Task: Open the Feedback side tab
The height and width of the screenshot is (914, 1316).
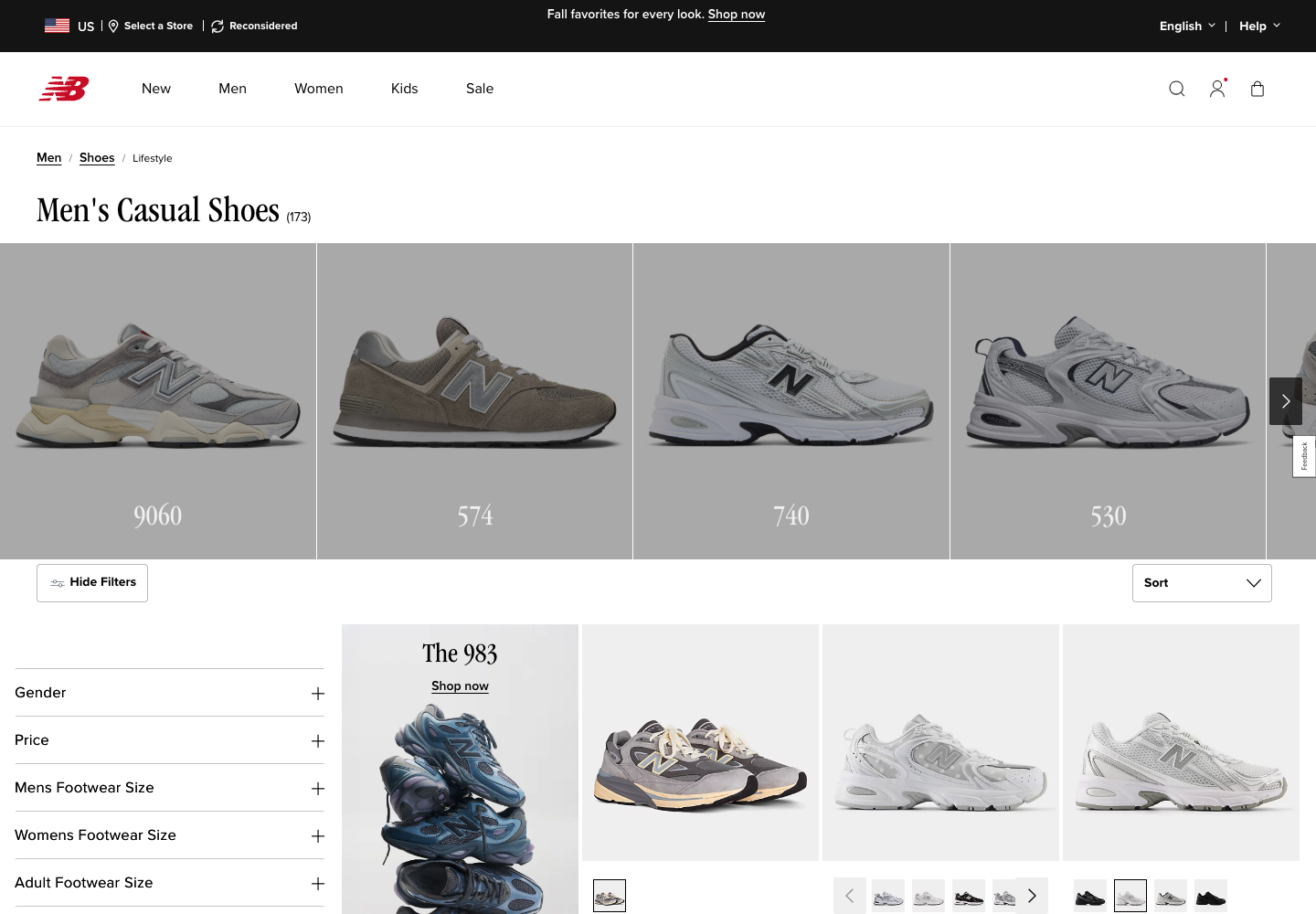Action: (1304, 456)
